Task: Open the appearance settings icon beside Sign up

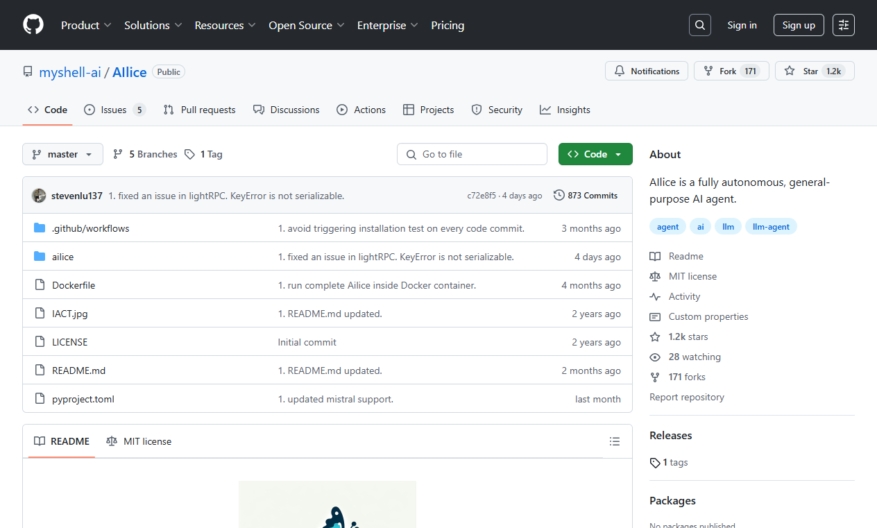Action: tap(843, 25)
